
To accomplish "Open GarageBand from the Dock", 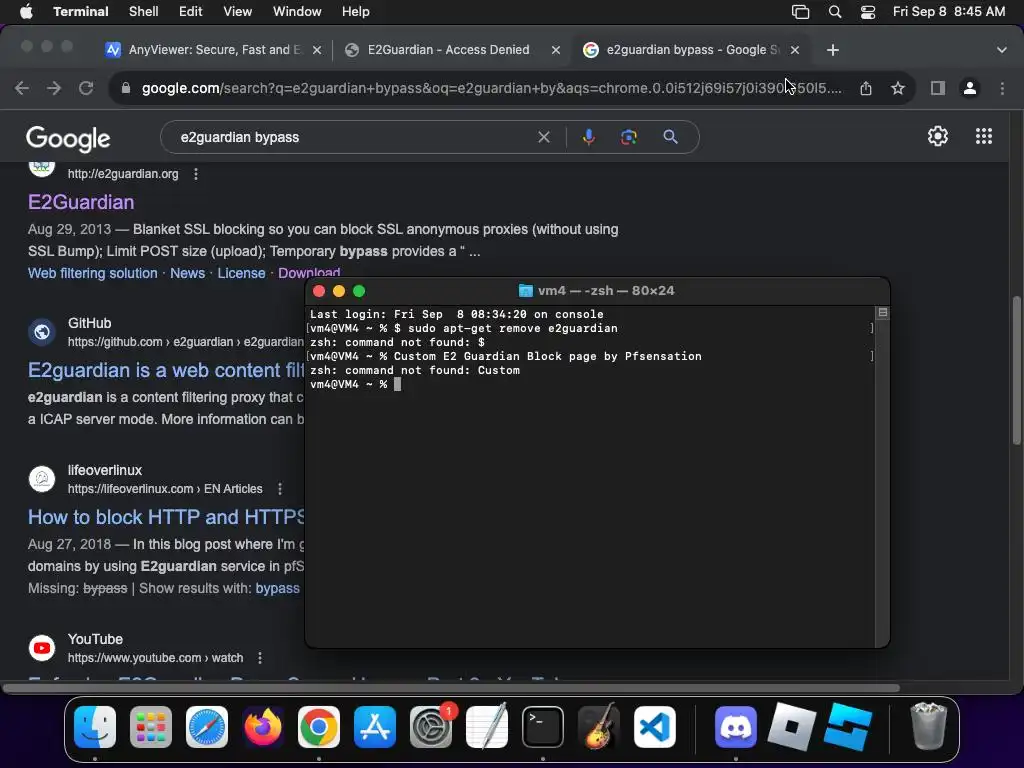I will click(599, 726).
